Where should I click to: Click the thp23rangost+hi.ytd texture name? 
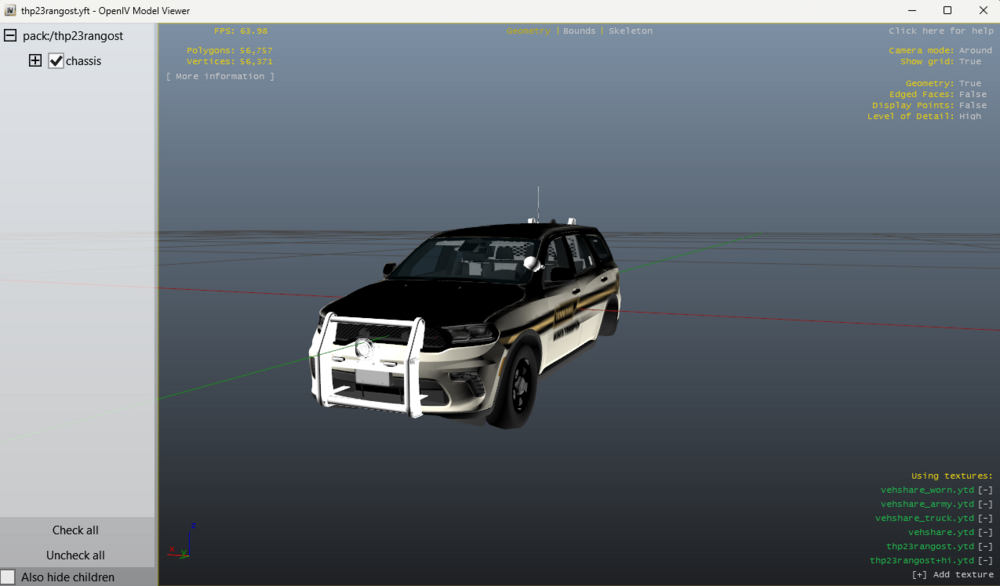[922, 560]
